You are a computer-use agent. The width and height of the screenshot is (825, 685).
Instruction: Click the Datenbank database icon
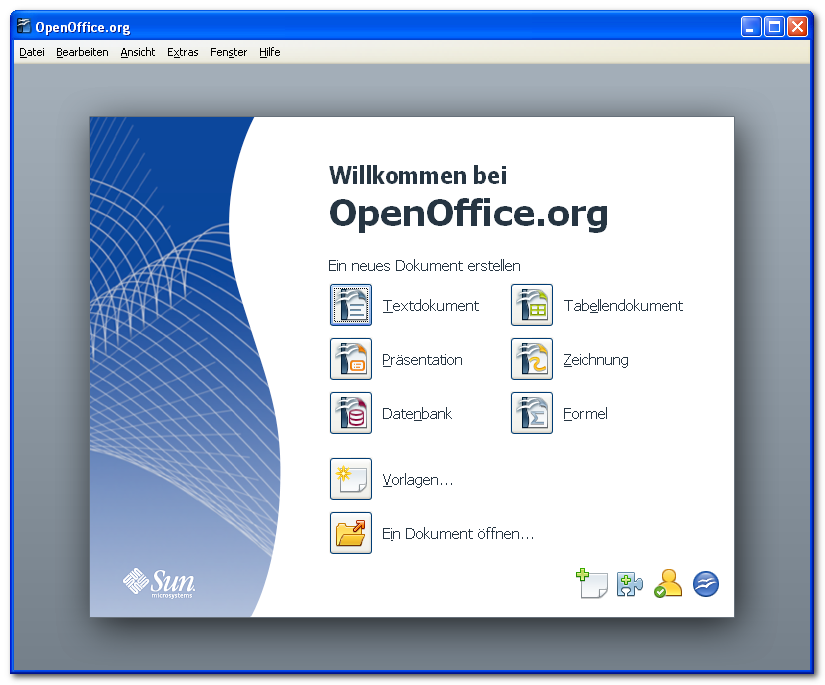(x=350, y=413)
